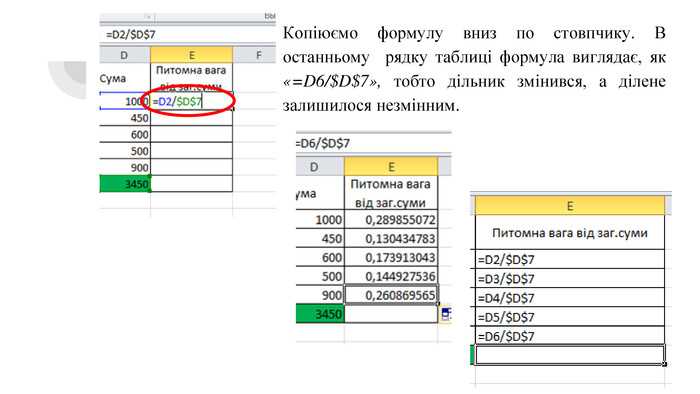This screenshot has width=700, height=394.
Task: Select the 0,144927536 cell
Action: [x=391, y=276]
